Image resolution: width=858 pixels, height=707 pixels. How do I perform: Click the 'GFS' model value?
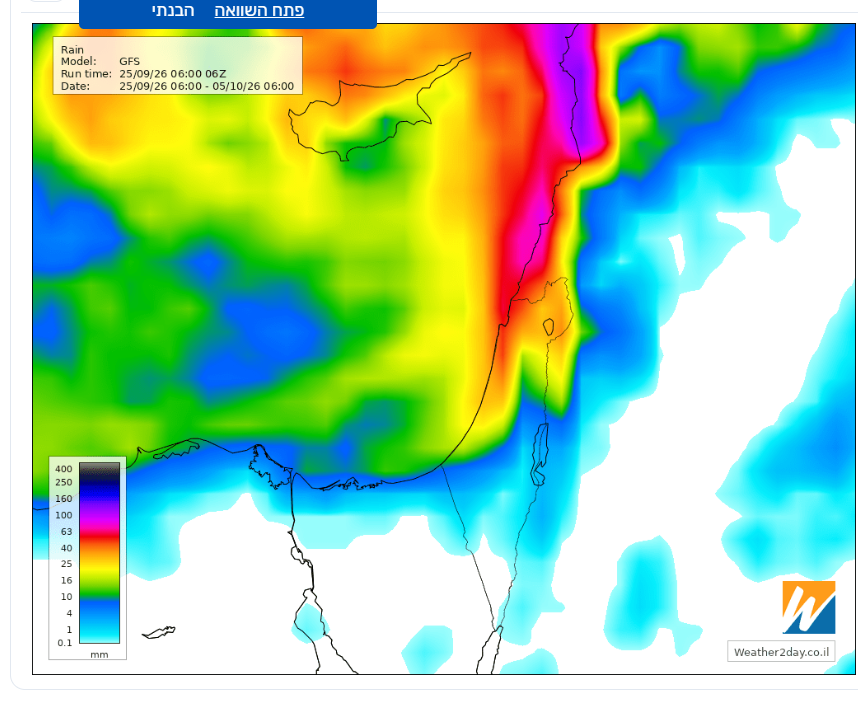pos(130,61)
